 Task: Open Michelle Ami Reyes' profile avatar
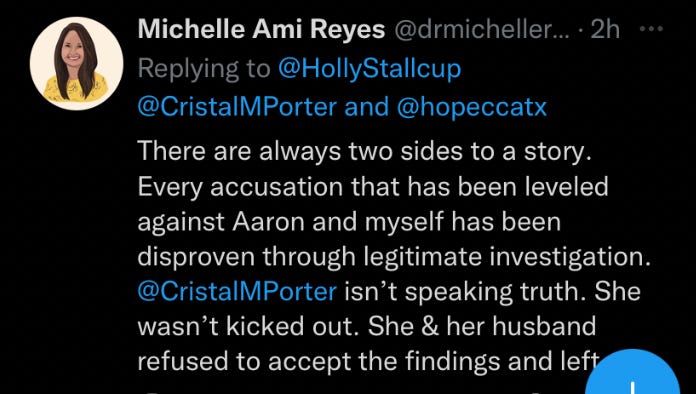[77, 63]
